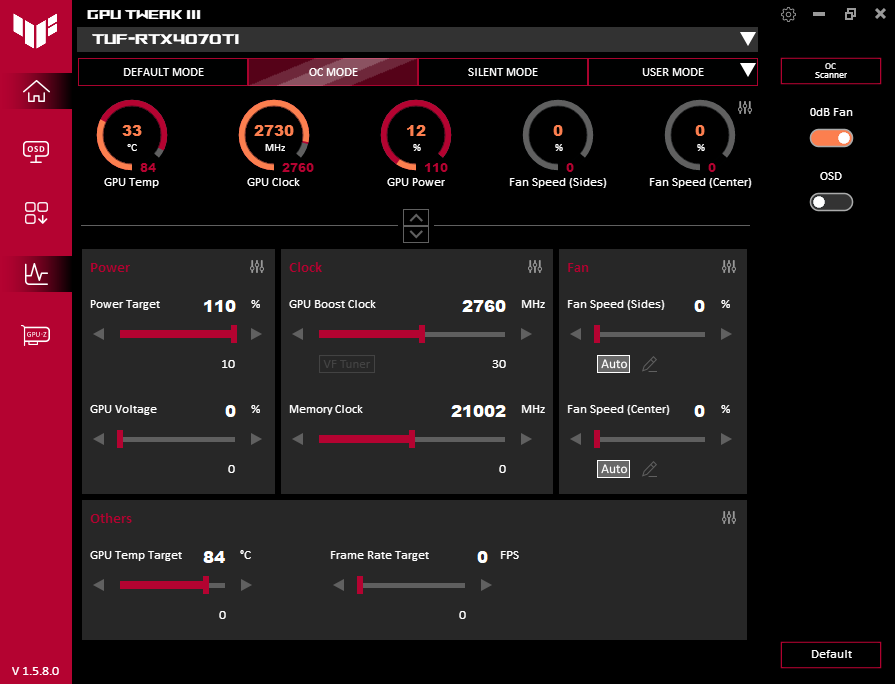Toggle Auto for Fan Speed (Sides)
Image resolution: width=895 pixels, height=684 pixels.
coord(614,364)
